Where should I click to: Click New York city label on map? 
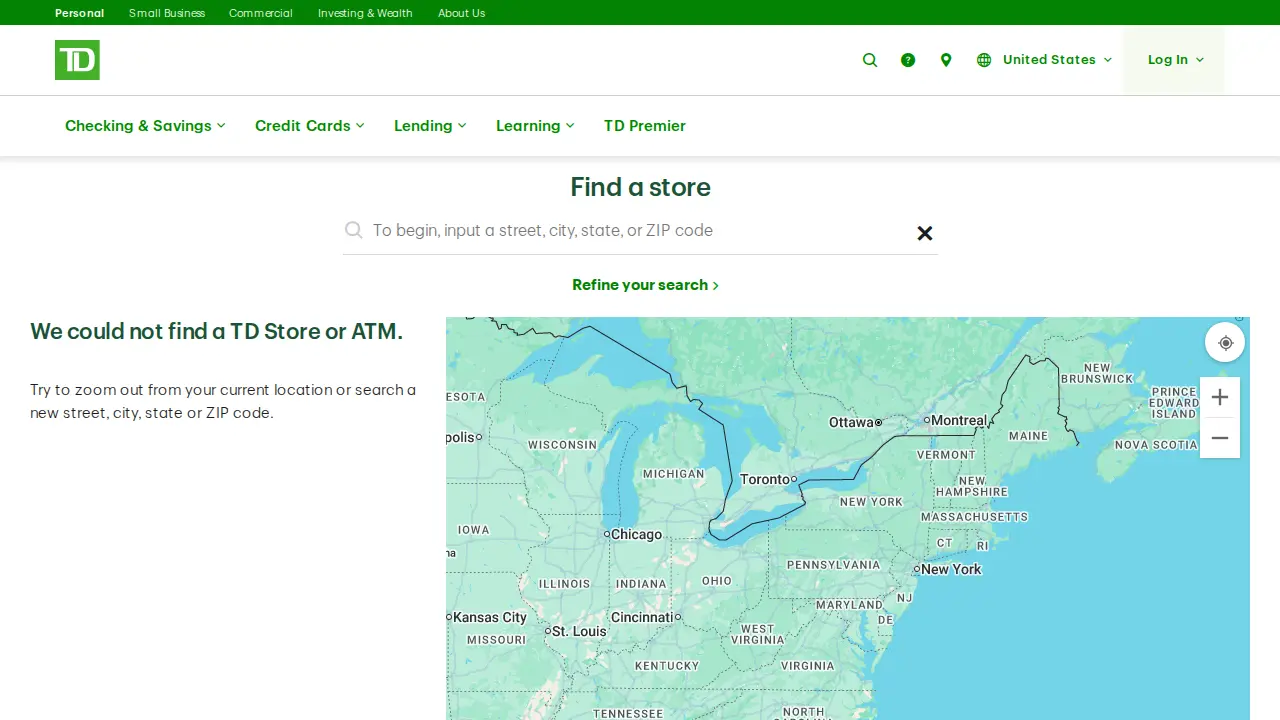coord(951,569)
